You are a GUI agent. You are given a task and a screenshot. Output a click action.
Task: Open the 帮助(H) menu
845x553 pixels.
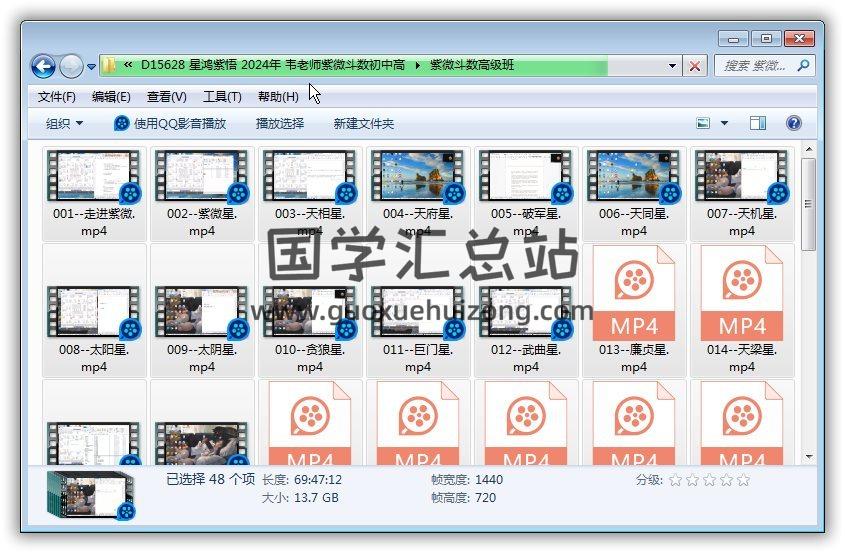(x=278, y=96)
